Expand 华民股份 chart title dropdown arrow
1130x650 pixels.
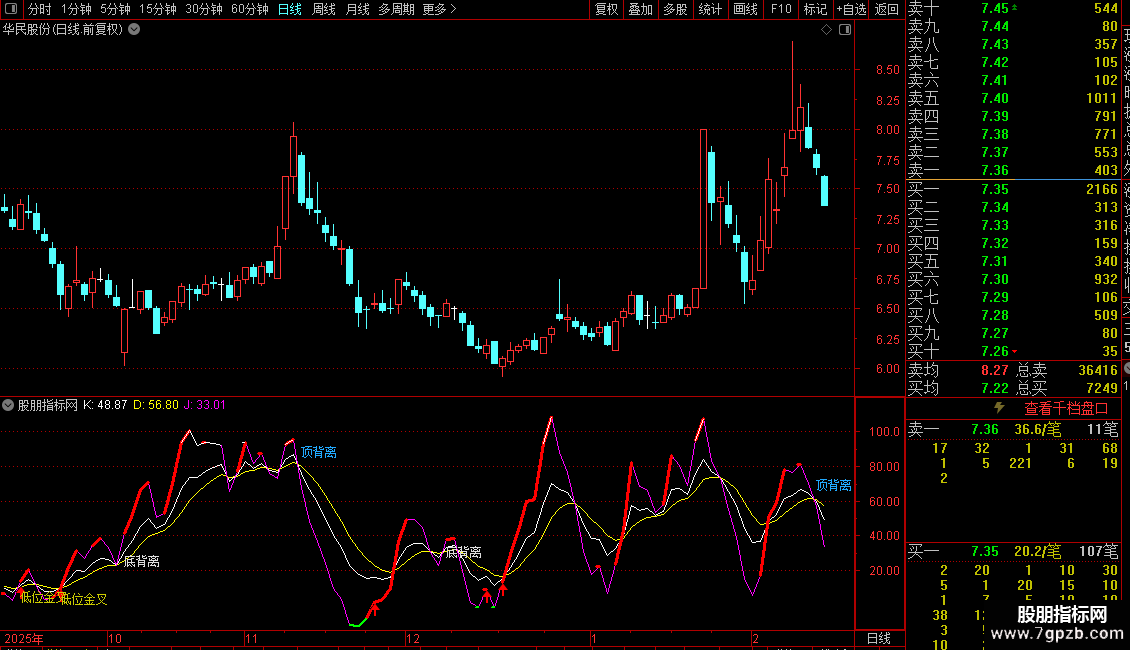pyautogui.click(x=134, y=30)
